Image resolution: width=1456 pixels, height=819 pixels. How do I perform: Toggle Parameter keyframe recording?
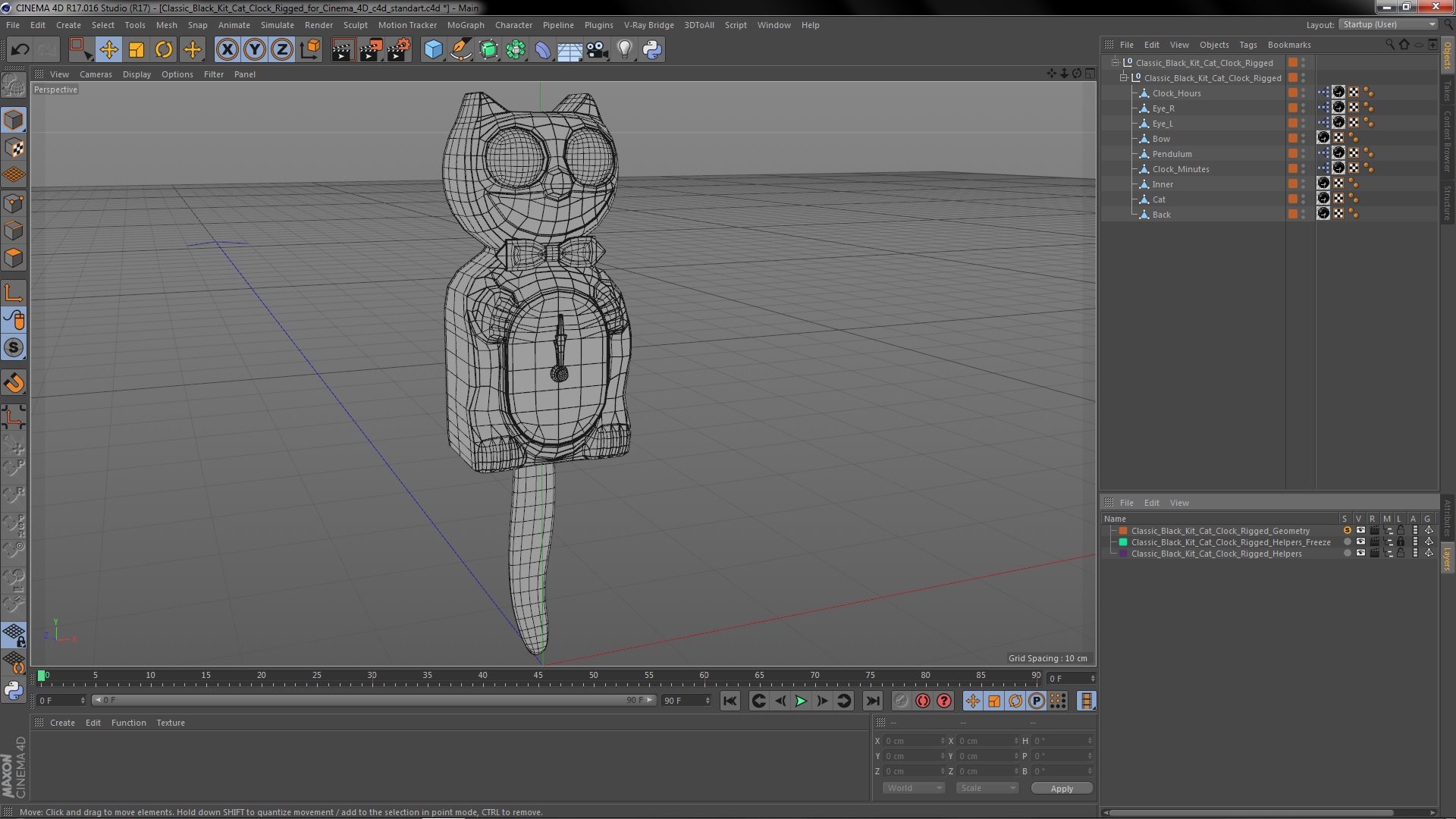coord(1037,701)
